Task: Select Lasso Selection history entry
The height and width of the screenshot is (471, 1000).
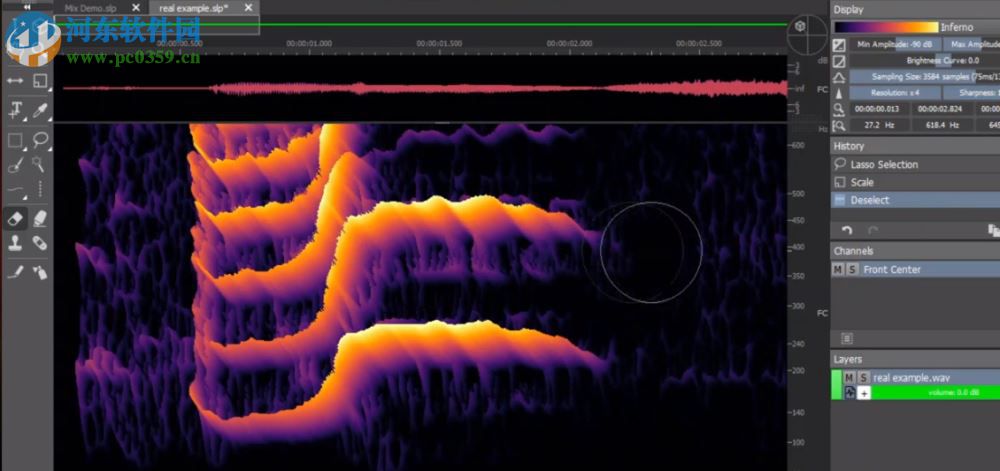Action: point(915,164)
